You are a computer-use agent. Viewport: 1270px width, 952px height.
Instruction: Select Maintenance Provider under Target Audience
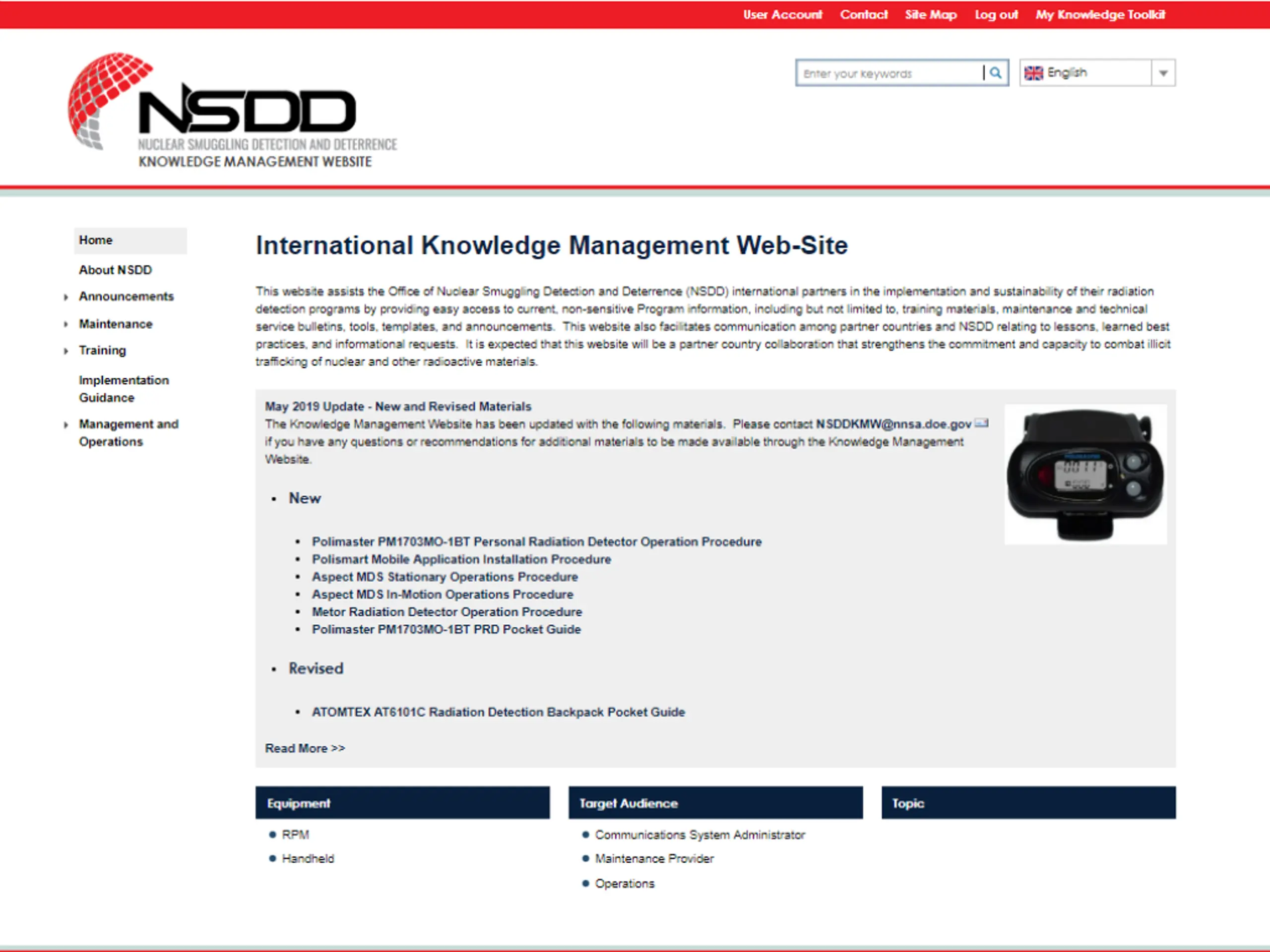coord(654,858)
